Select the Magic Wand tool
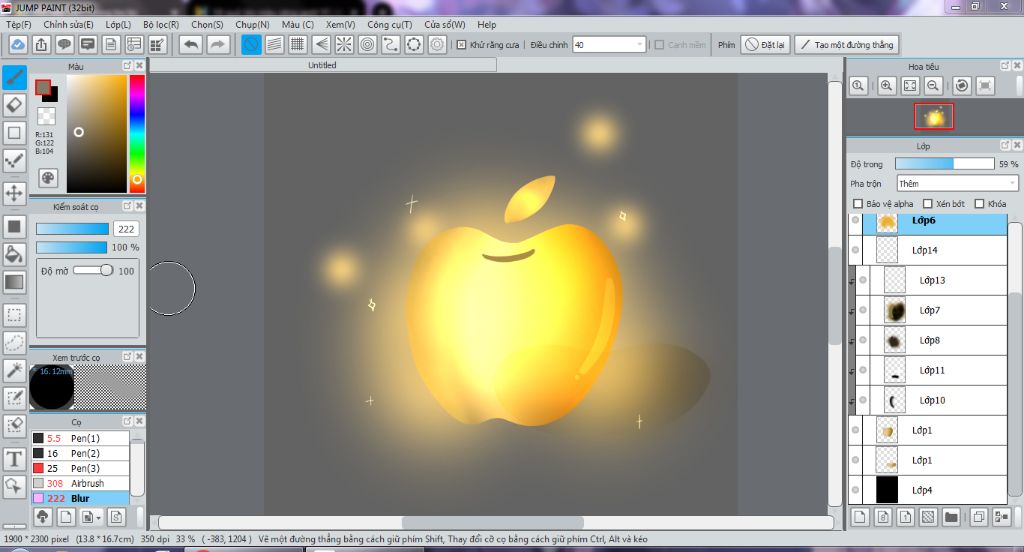Image resolution: width=1024 pixels, height=552 pixels. click(x=14, y=370)
